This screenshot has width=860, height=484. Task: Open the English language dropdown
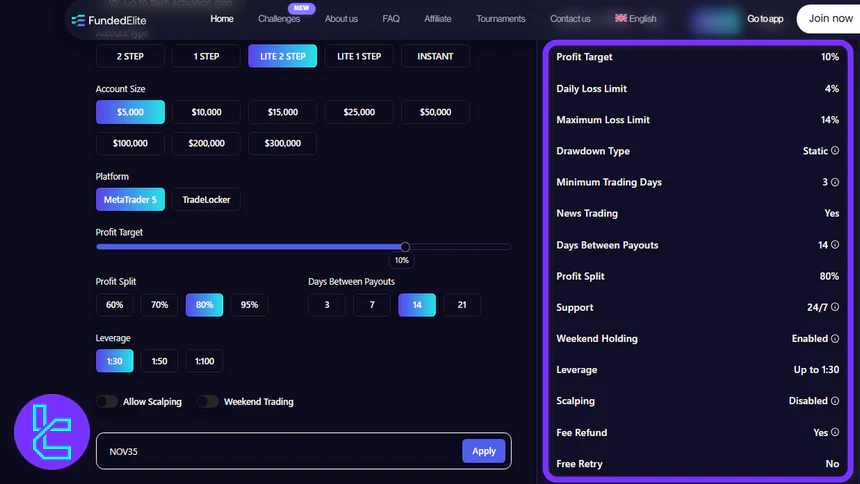pos(636,19)
